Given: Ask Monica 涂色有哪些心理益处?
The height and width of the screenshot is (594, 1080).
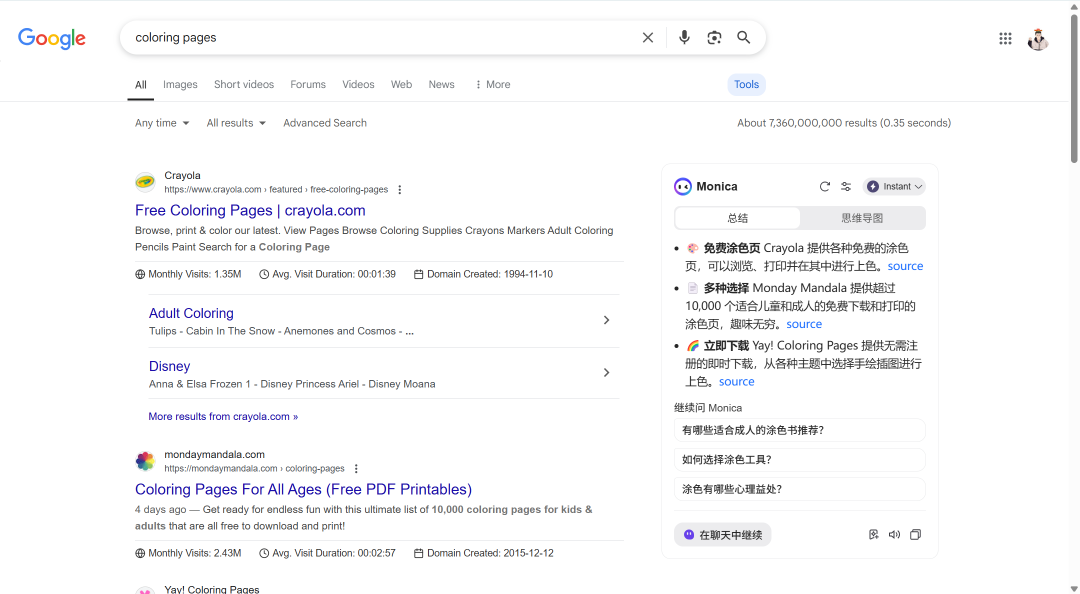Looking at the screenshot, I should click(x=800, y=489).
